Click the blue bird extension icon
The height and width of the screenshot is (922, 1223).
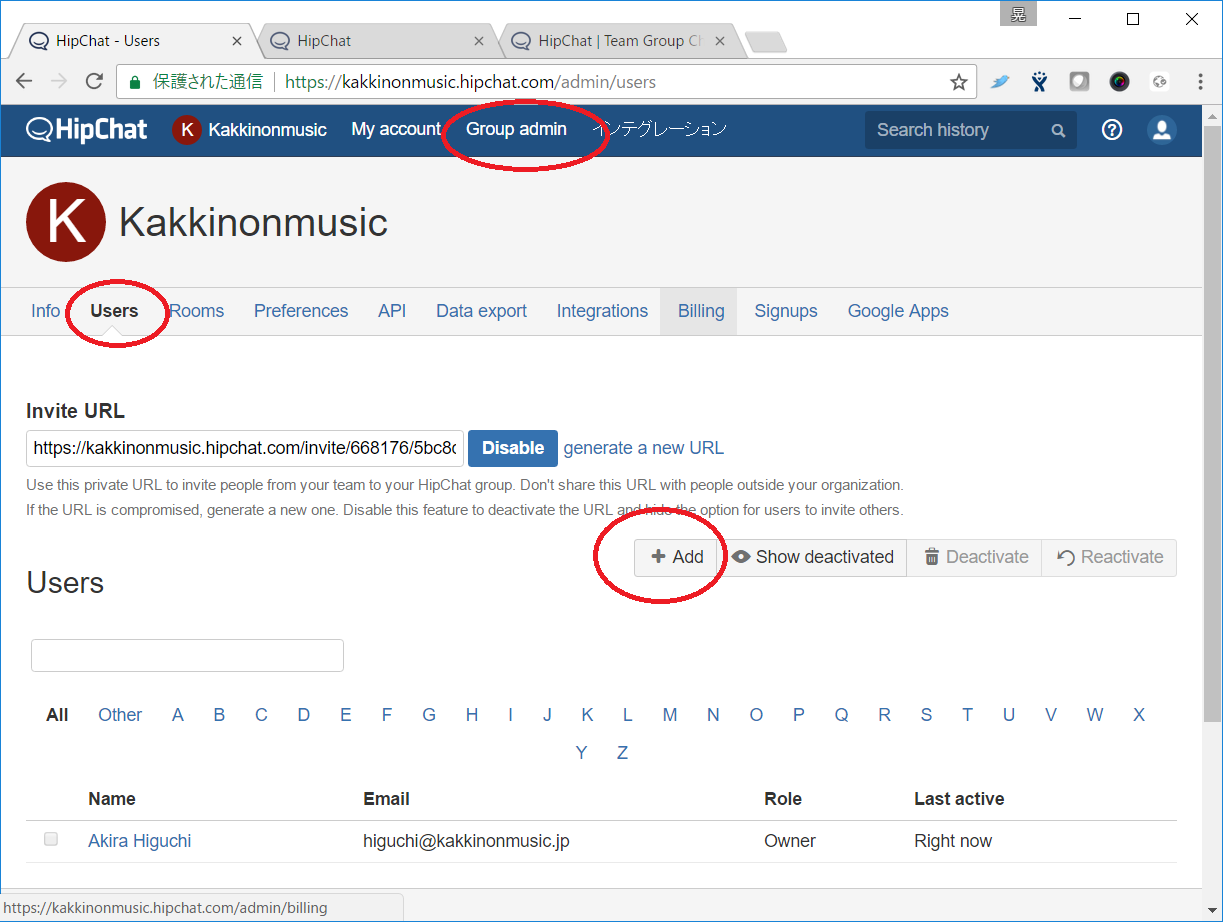pyautogui.click(x=1000, y=82)
